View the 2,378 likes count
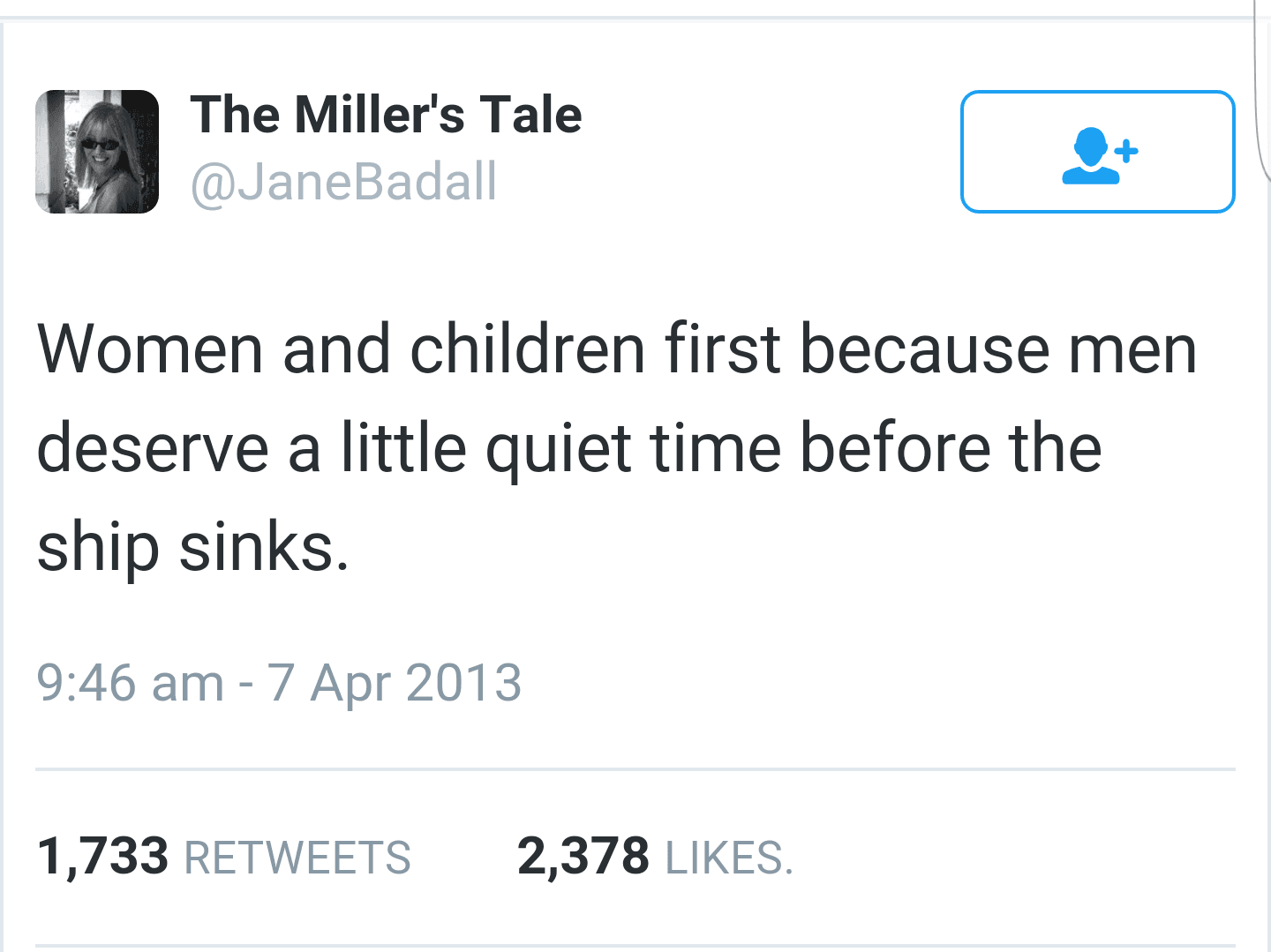The width and height of the screenshot is (1271, 952). 583,857
